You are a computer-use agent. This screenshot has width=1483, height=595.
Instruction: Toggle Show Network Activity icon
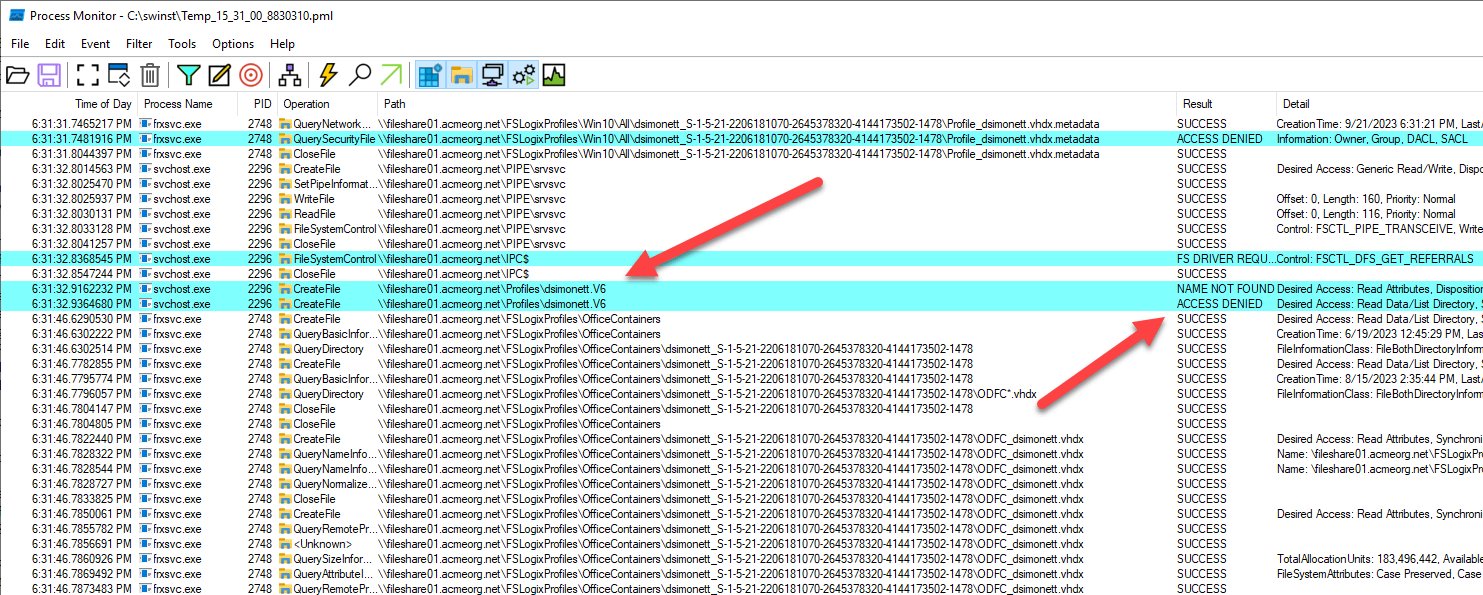[x=492, y=74]
